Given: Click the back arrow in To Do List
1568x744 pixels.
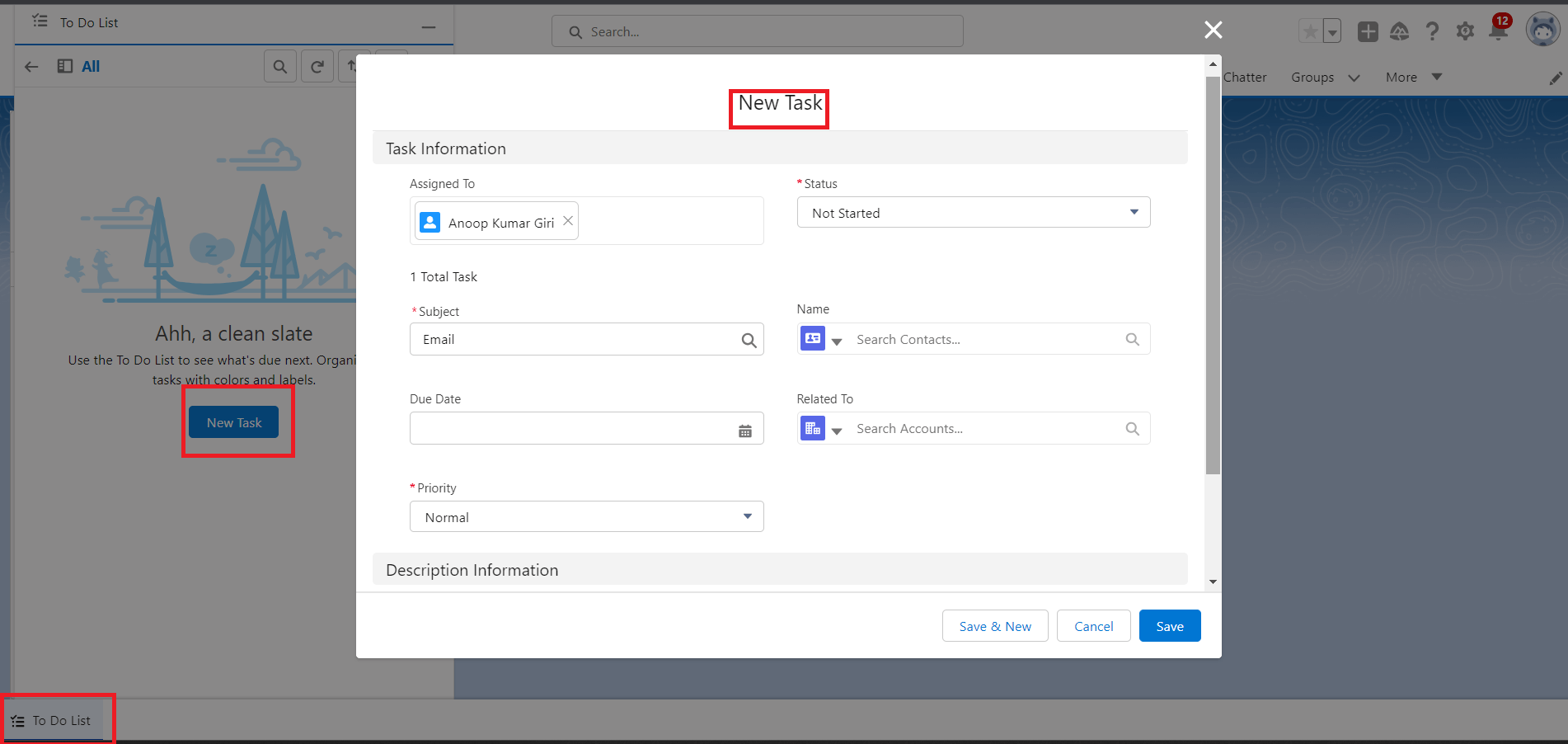Looking at the screenshot, I should click(x=31, y=66).
